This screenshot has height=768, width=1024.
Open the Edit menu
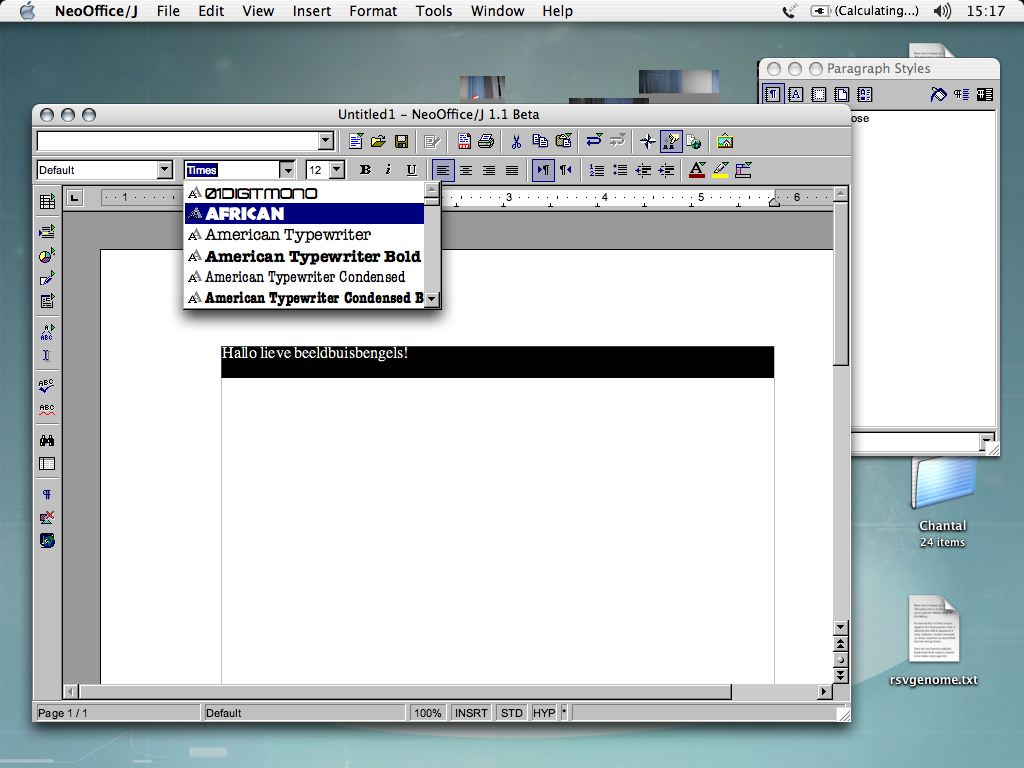[211, 11]
